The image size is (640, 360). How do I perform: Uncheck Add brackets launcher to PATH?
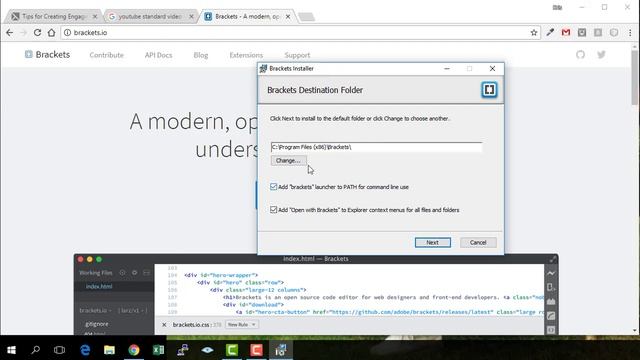[273, 187]
